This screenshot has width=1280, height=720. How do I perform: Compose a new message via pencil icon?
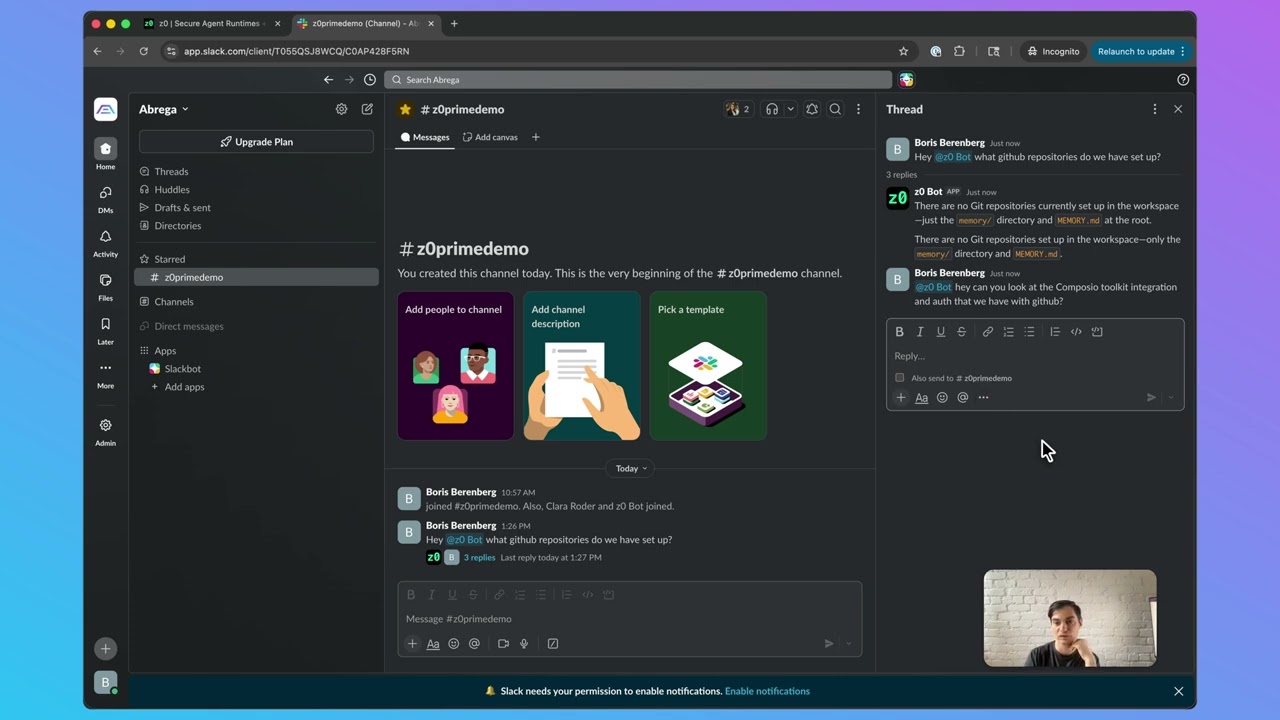pos(367,109)
